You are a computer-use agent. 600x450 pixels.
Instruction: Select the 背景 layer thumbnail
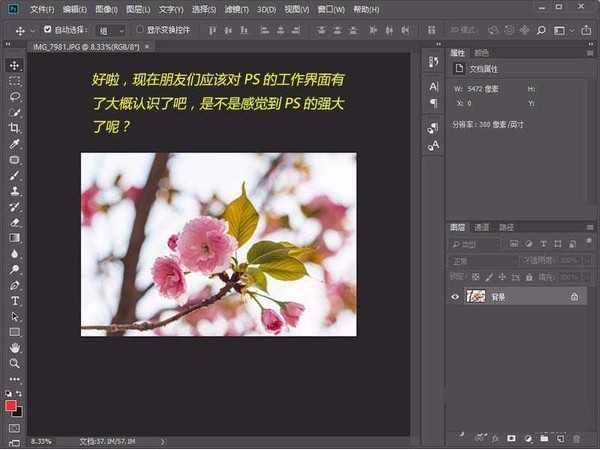476,296
